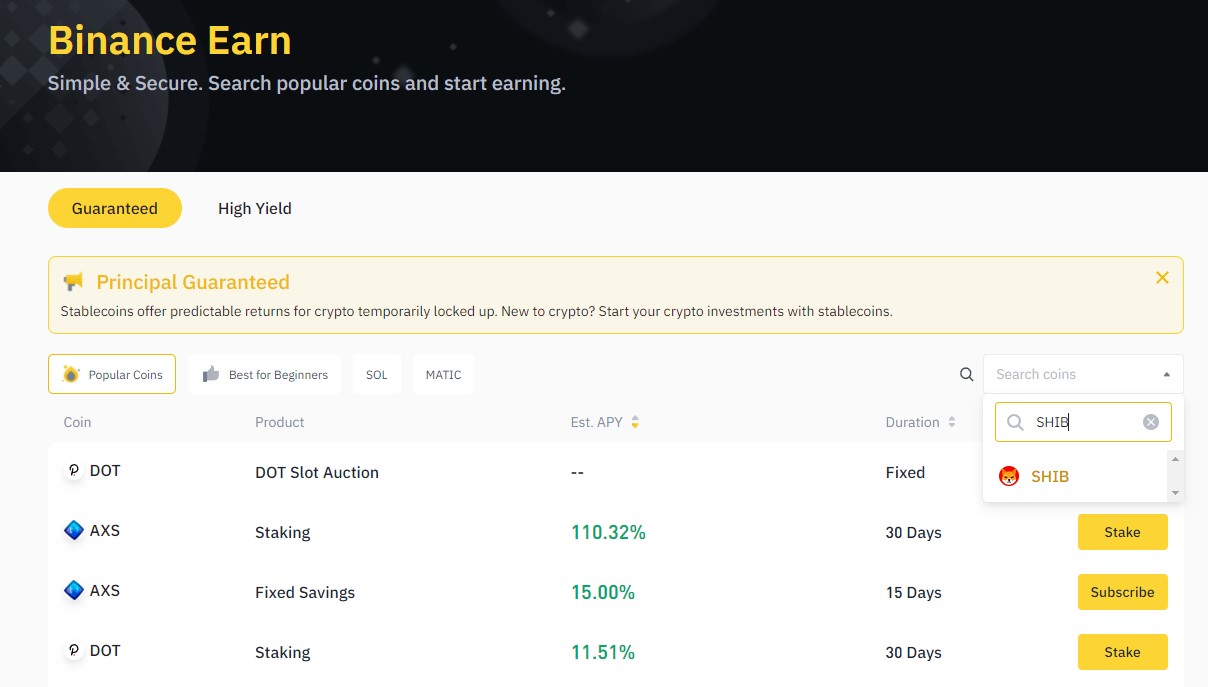Click the SHIB coin logo in results
The height and width of the screenshot is (687, 1208).
pyautogui.click(x=1009, y=476)
